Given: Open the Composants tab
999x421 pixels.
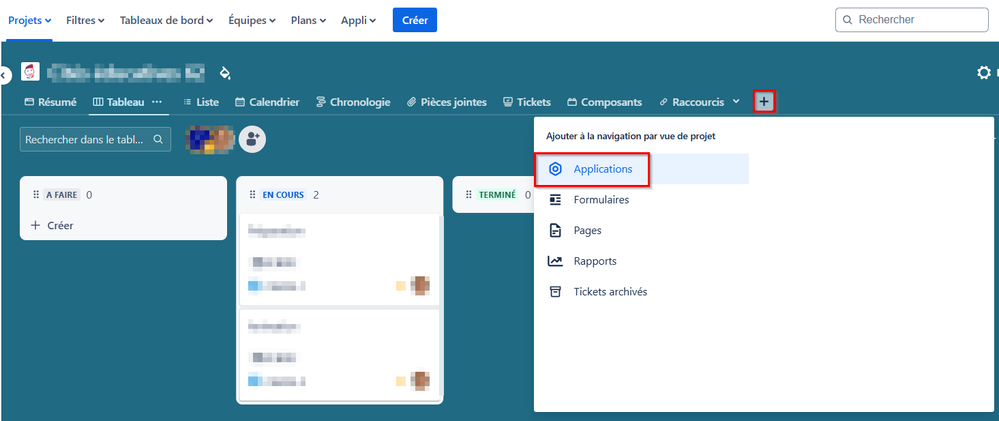Looking at the screenshot, I should coord(605,102).
